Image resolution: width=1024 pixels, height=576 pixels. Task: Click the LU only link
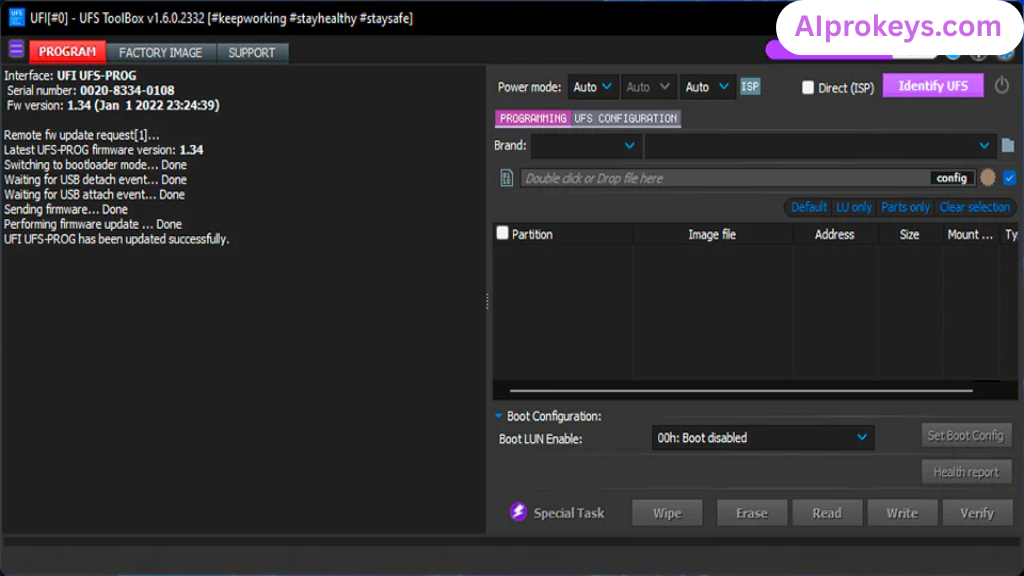[x=854, y=207]
